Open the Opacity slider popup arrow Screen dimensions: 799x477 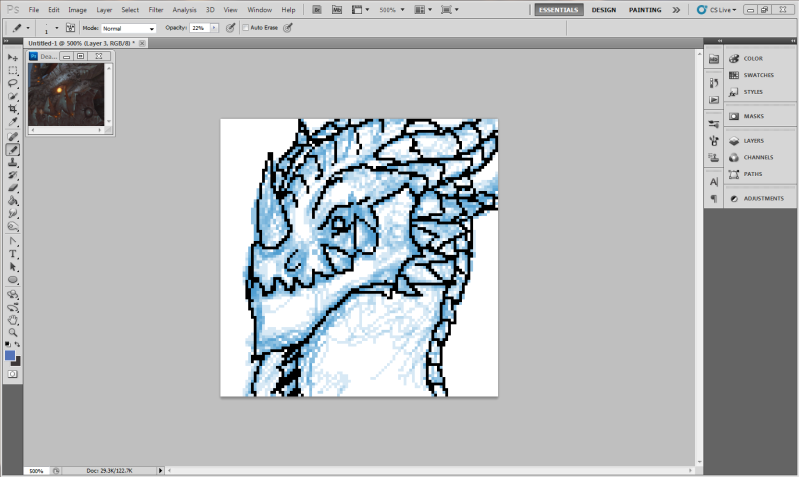[214, 28]
